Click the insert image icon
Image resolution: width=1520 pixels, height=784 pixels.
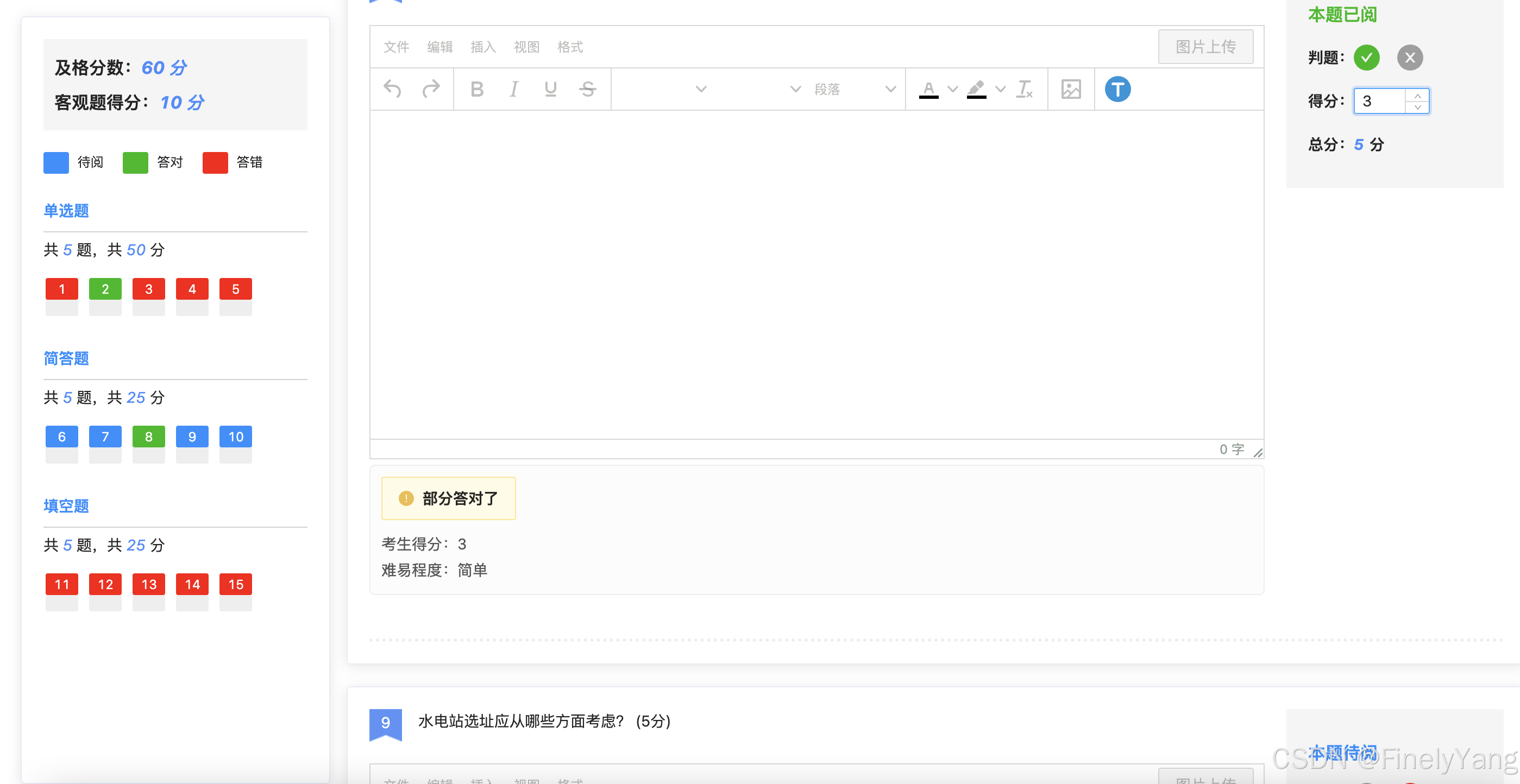click(1070, 89)
